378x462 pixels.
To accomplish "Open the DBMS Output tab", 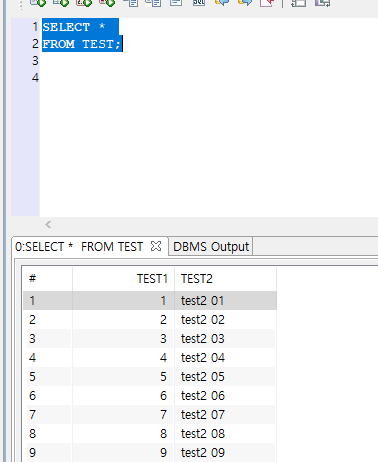I will click(x=211, y=247).
